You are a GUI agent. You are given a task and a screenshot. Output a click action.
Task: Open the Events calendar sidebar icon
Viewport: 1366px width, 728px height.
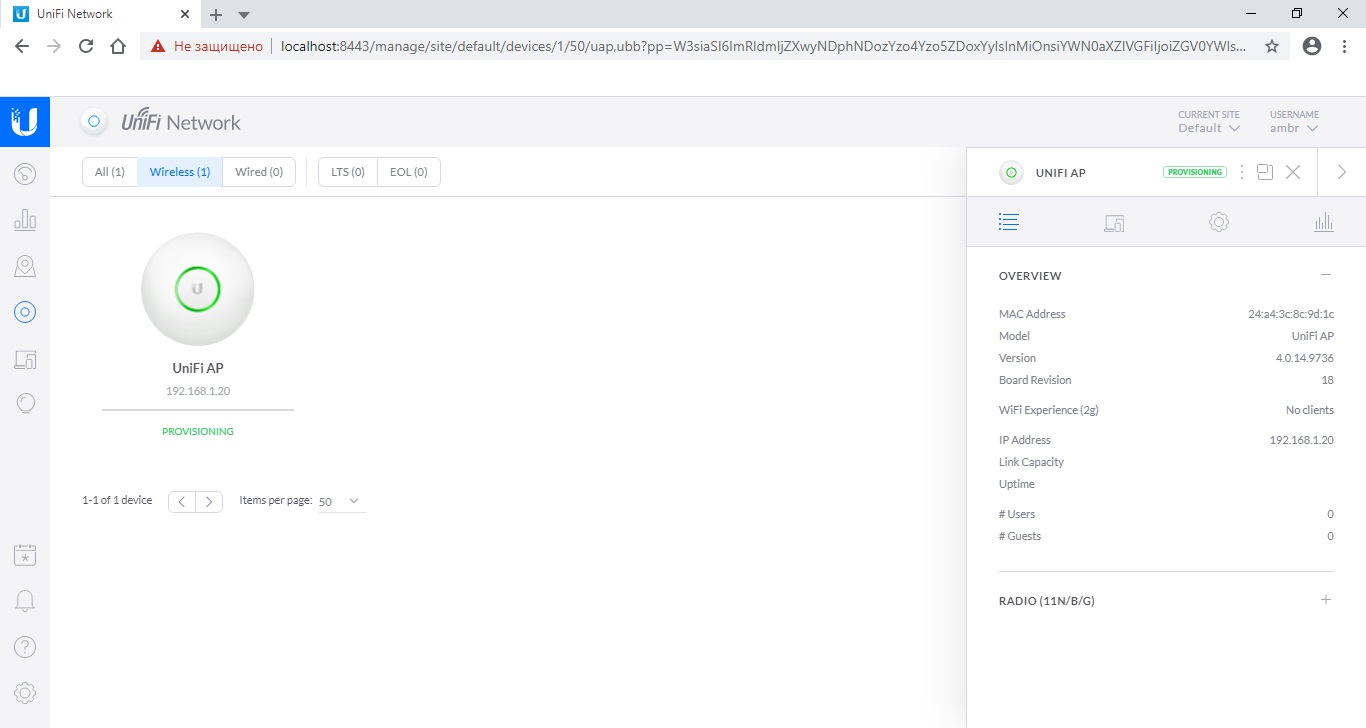[x=25, y=554]
